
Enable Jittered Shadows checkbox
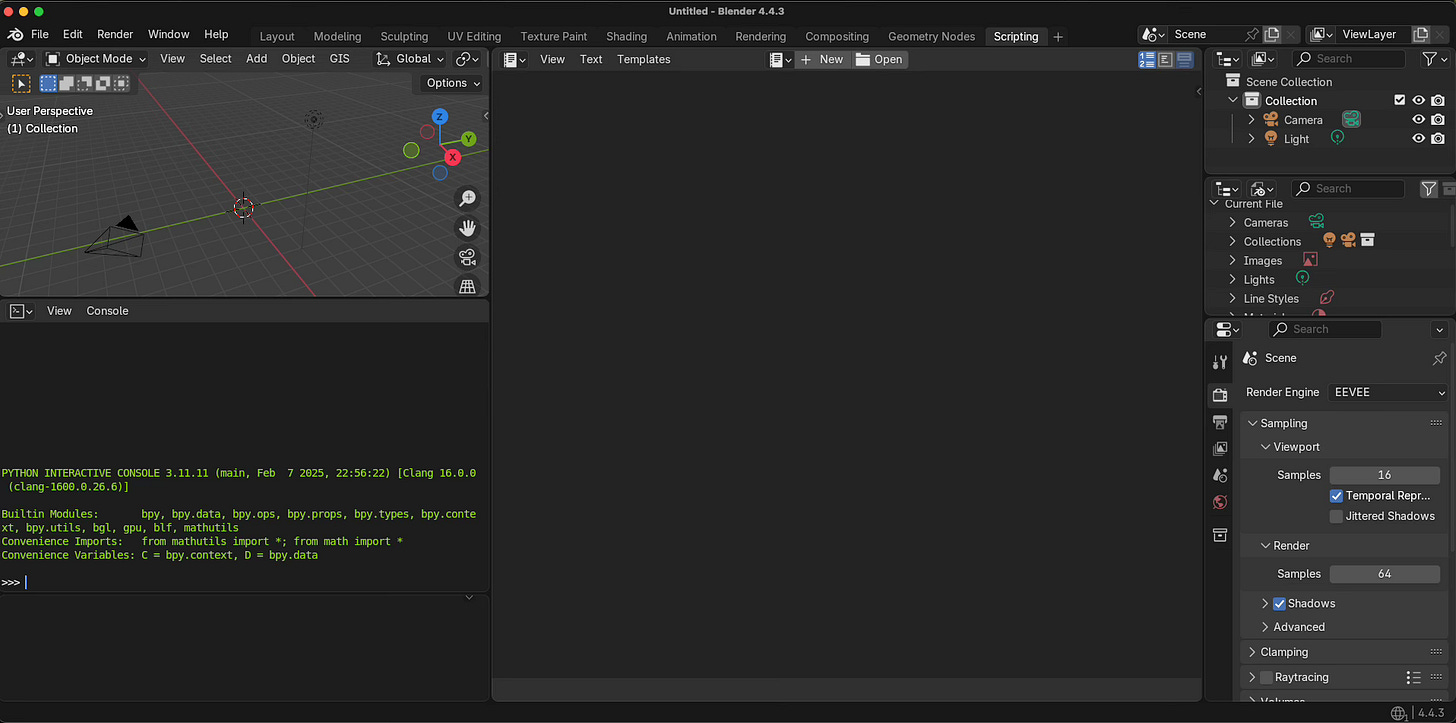click(x=1336, y=516)
